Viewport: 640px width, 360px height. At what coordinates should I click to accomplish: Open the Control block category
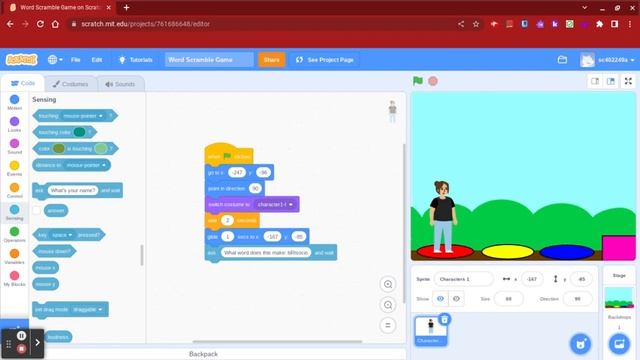tap(14, 190)
